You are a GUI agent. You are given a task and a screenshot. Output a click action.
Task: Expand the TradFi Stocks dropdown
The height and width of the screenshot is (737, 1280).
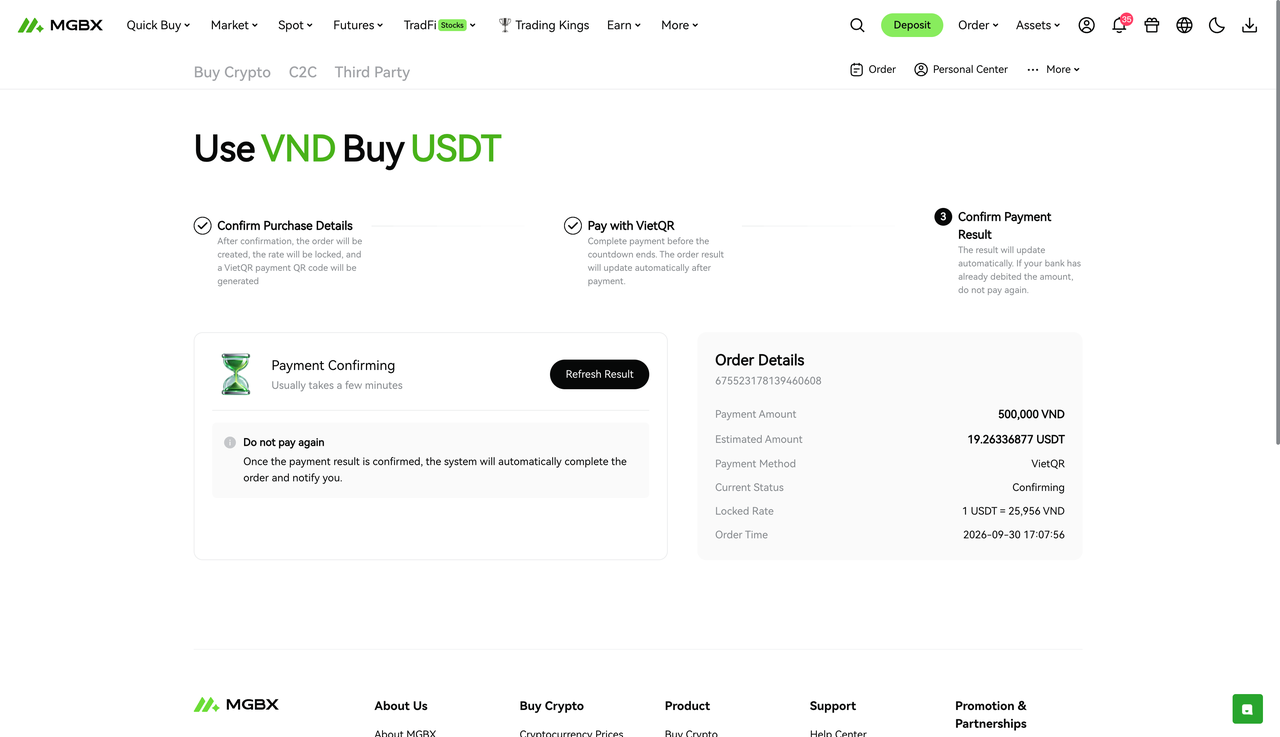click(440, 25)
